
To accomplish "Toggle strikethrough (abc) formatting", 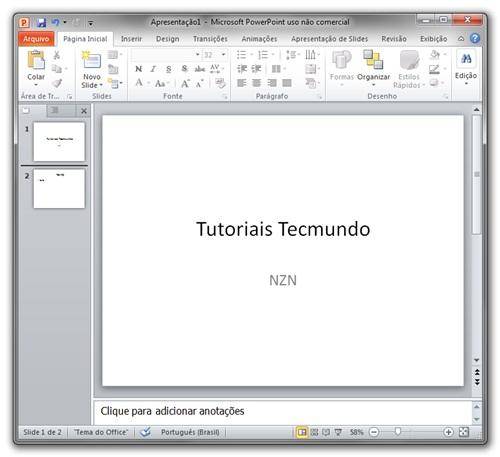I will [200, 69].
